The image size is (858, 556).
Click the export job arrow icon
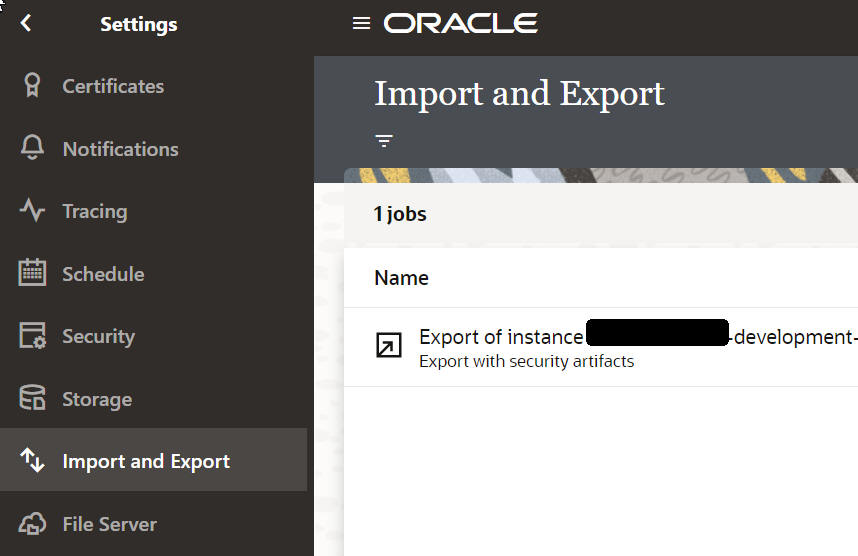pos(388,346)
